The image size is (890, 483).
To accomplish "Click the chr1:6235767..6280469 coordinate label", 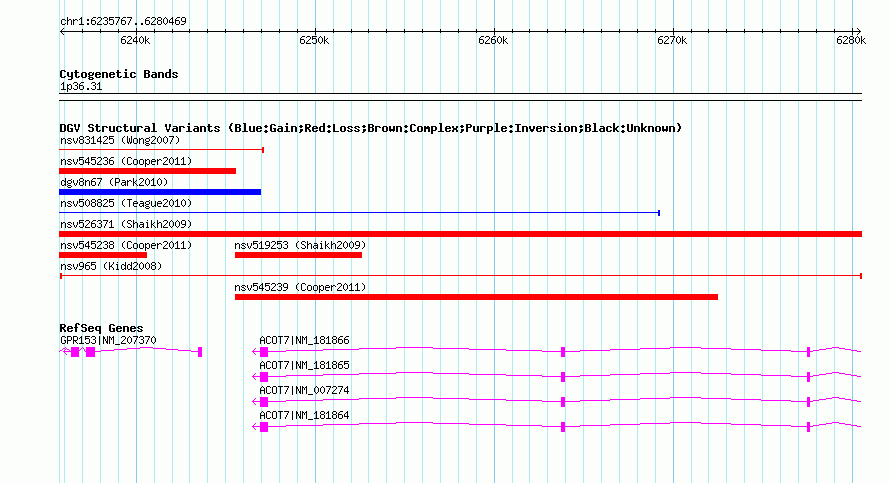I will [x=123, y=21].
